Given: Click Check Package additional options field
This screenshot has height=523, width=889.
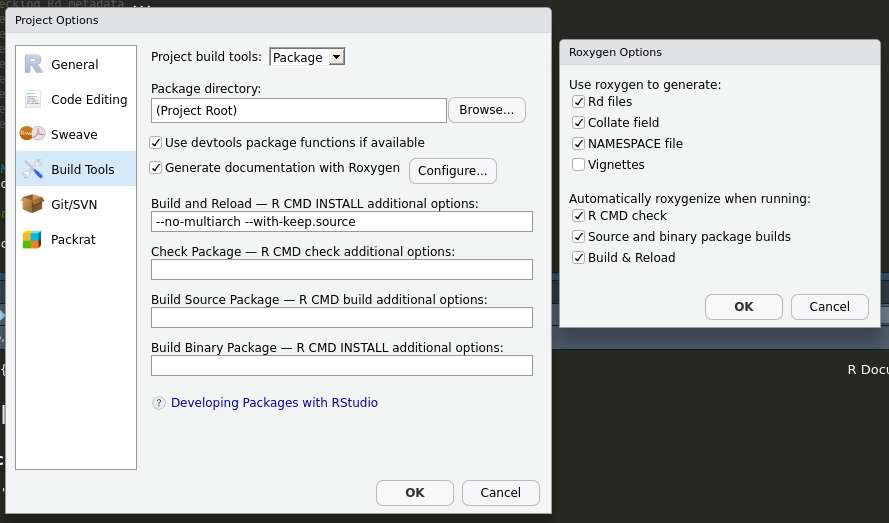Looking at the screenshot, I should [x=341, y=270].
